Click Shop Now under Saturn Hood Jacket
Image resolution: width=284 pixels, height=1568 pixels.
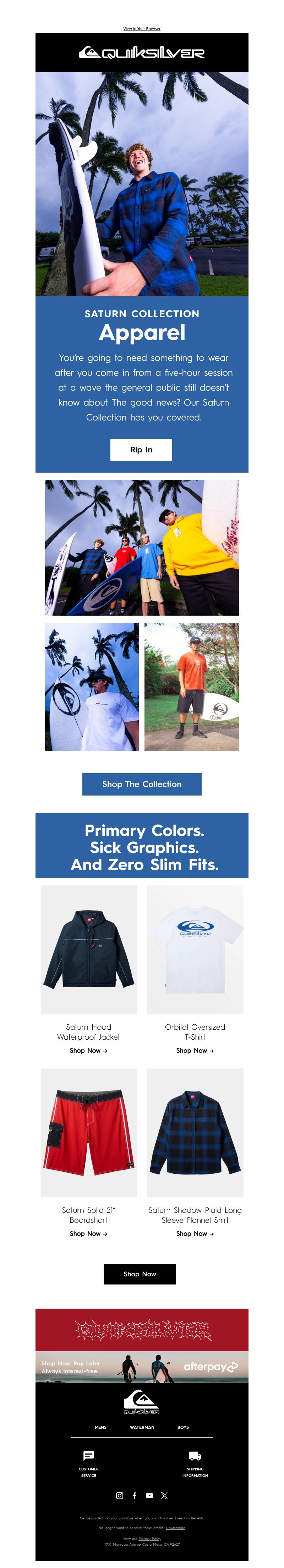point(88,1051)
